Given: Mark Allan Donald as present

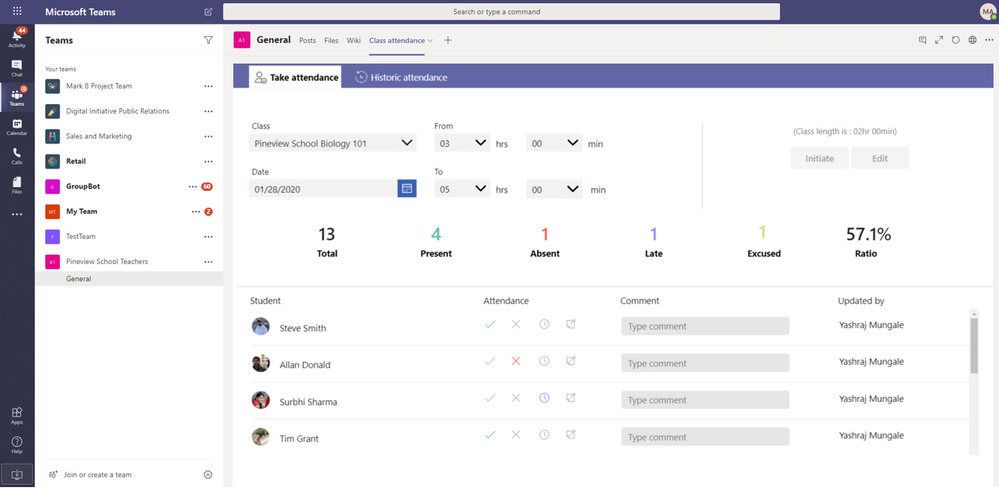Looking at the screenshot, I should (490, 361).
